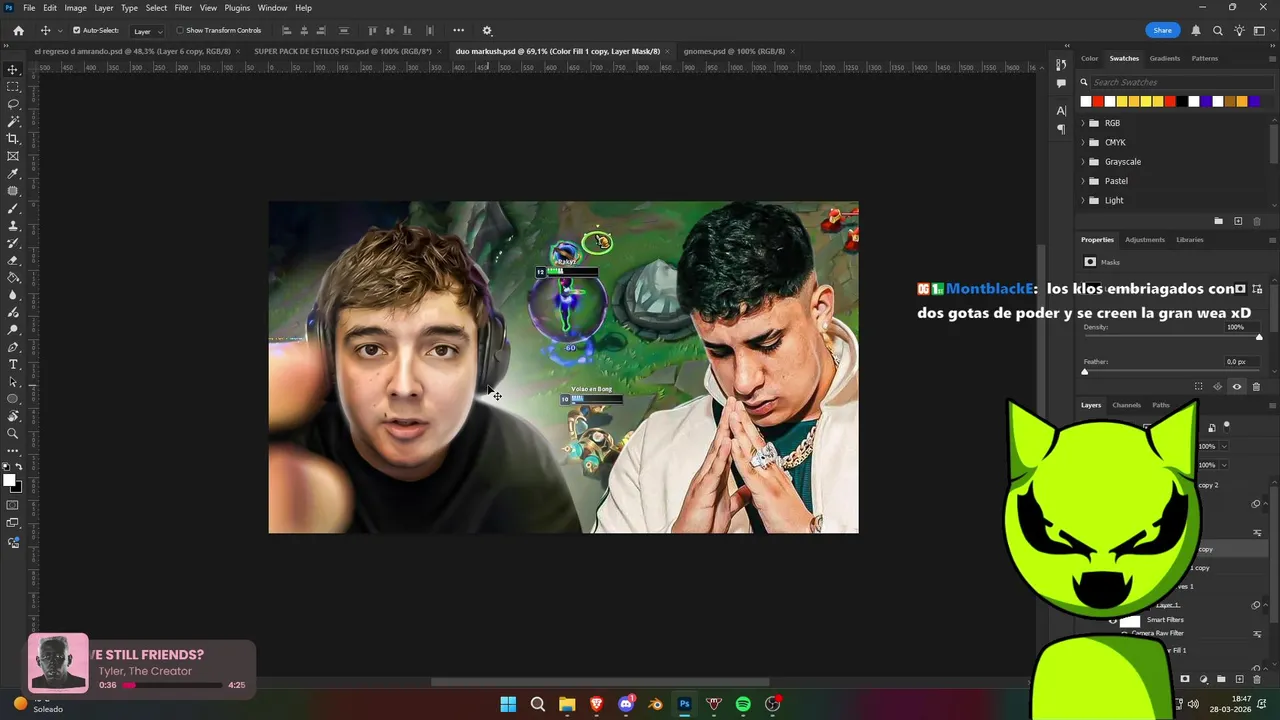Create new swatch group folder icon
This screenshot has height=720, width=1280.
coord(1218,221)
